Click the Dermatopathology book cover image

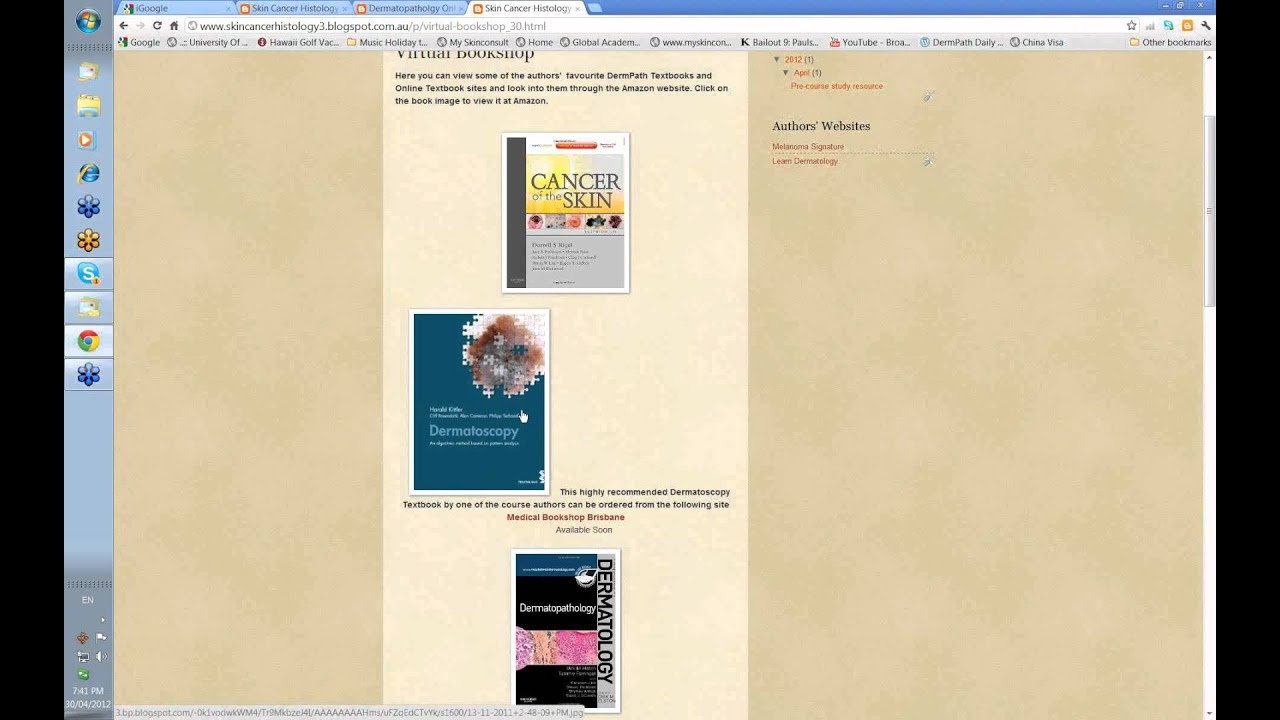(565, 630)
